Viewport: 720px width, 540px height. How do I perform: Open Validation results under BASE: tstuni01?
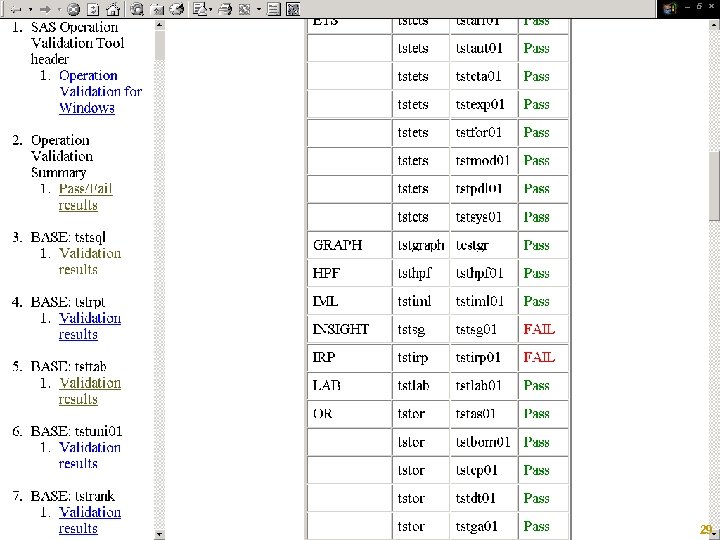click(90, 456)
